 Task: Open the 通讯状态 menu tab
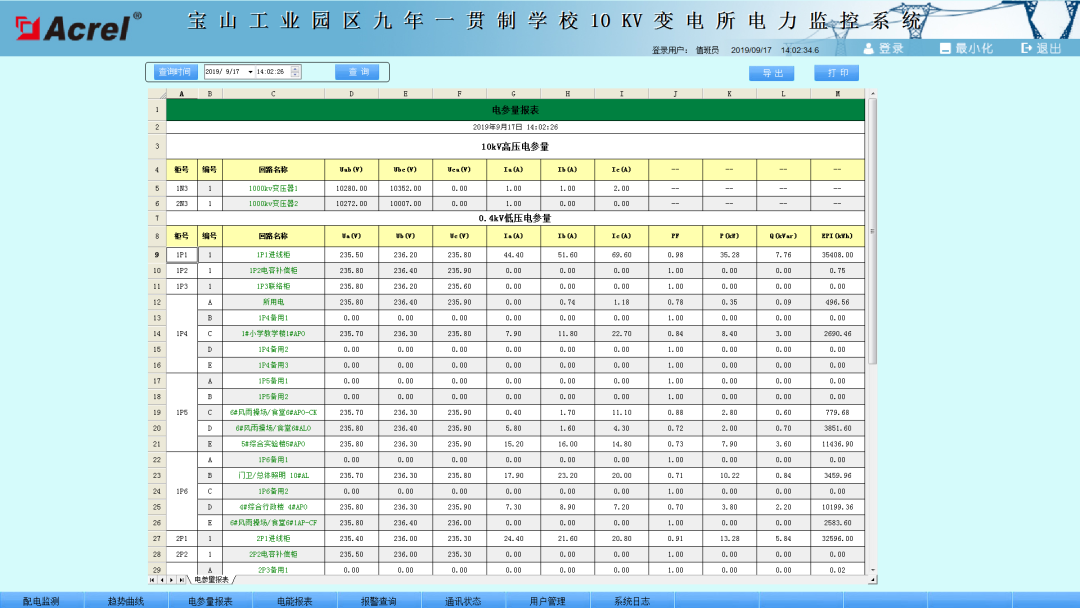coord(463,600)
